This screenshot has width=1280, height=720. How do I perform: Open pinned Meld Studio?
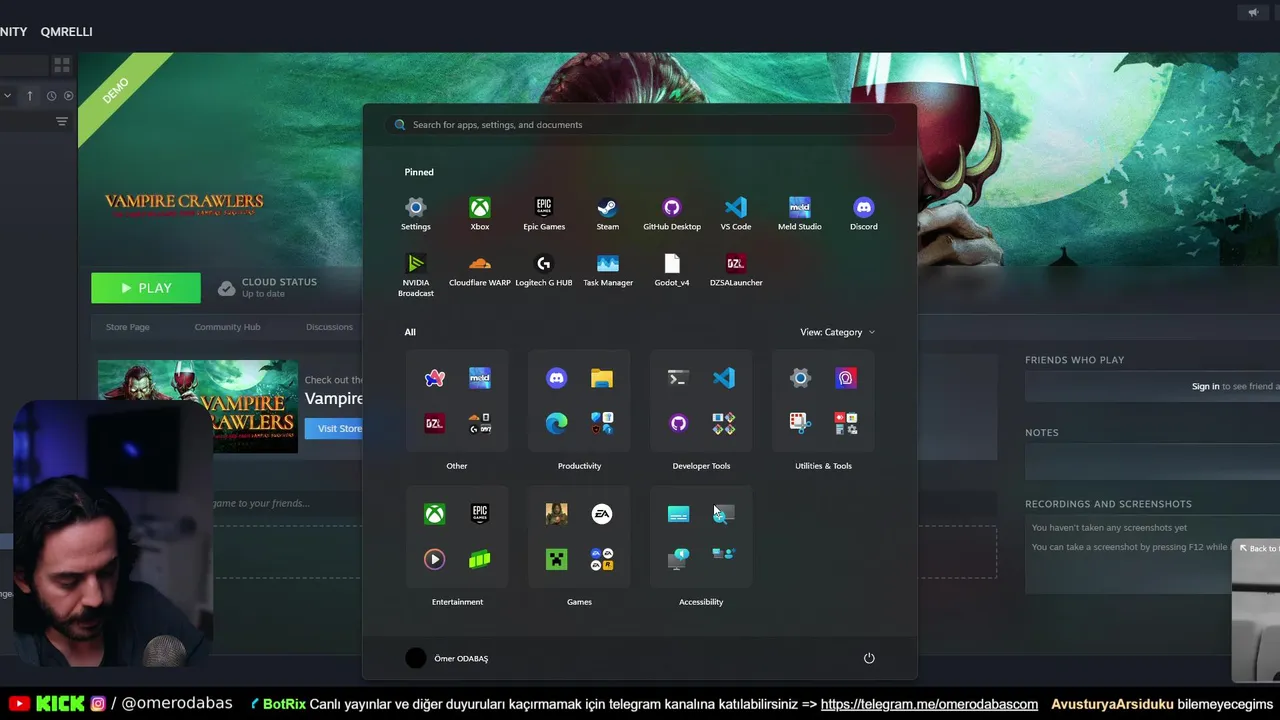coord(800,213)
